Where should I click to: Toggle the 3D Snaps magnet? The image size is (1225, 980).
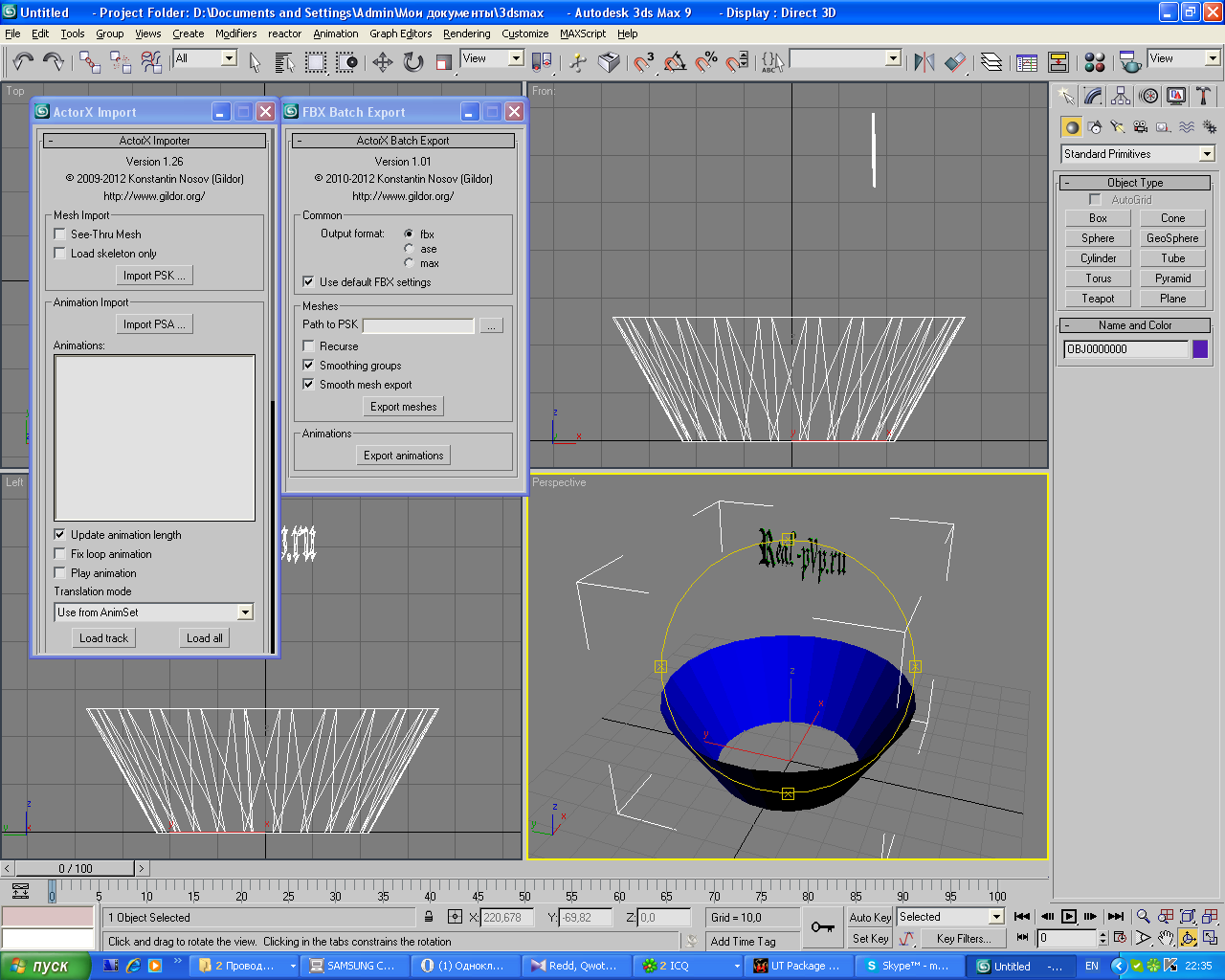[644, 62]
